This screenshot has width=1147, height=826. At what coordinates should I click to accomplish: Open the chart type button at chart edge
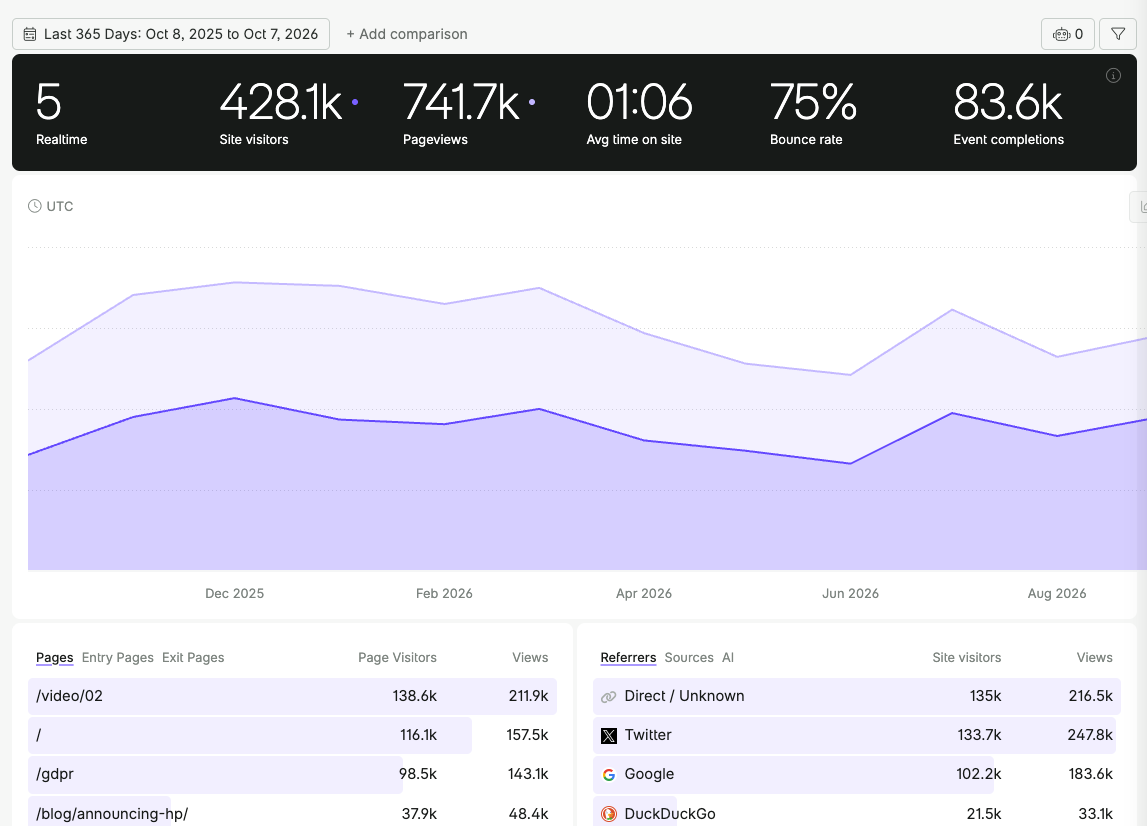pyautogui.click(x=1140, y=207)
